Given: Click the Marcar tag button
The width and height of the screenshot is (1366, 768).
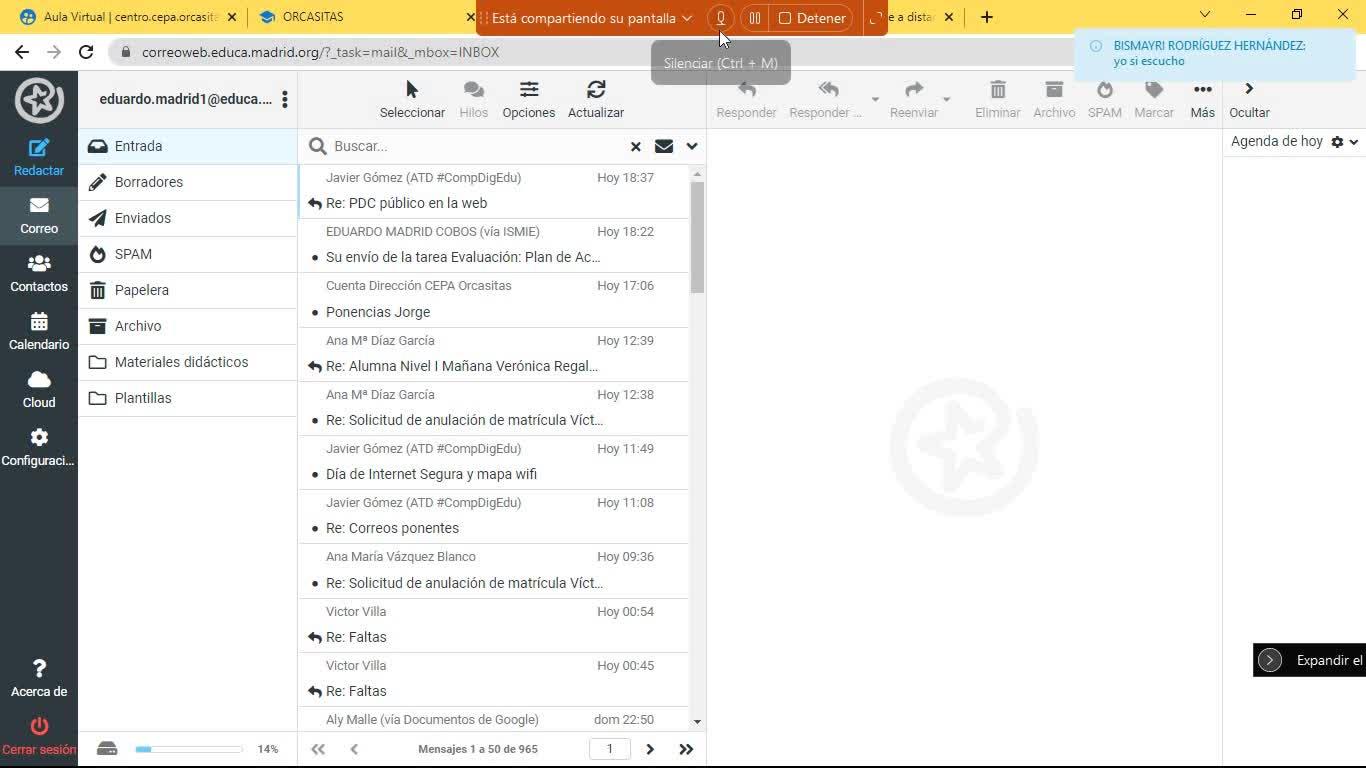Looking at the screenshot, I should coord(1154,99).
